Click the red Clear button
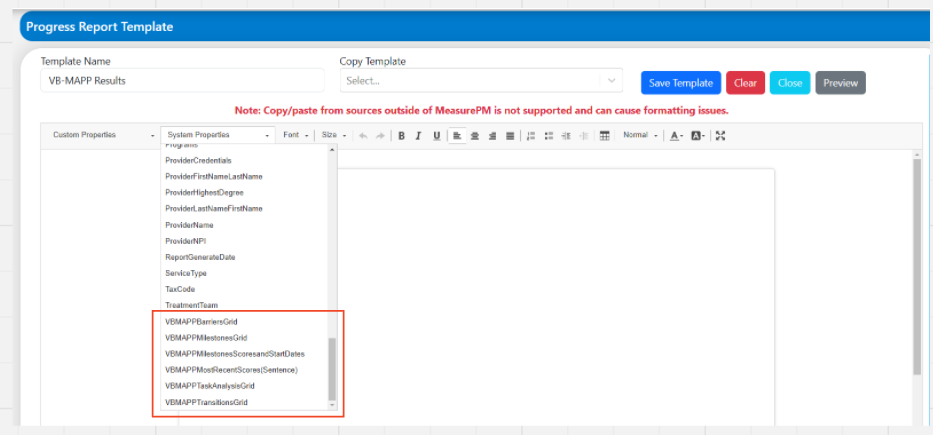 [x=745, y=83]
